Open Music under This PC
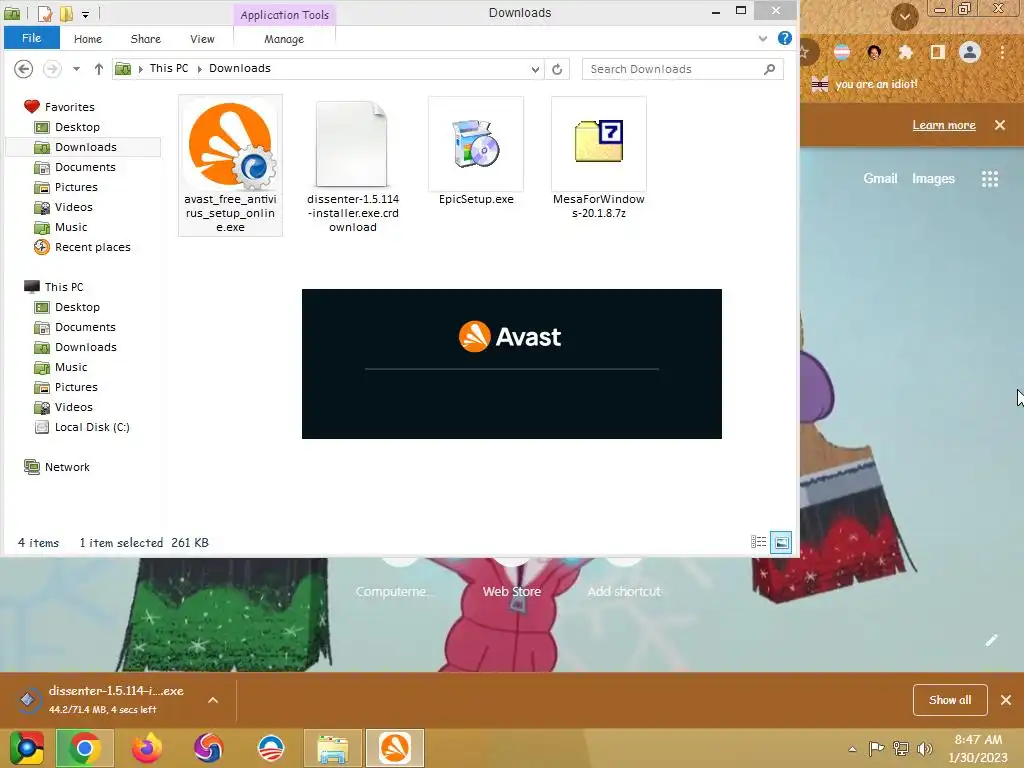Image resolution: width=1024 pixels, height=768 pixels. tap(71, 367)
